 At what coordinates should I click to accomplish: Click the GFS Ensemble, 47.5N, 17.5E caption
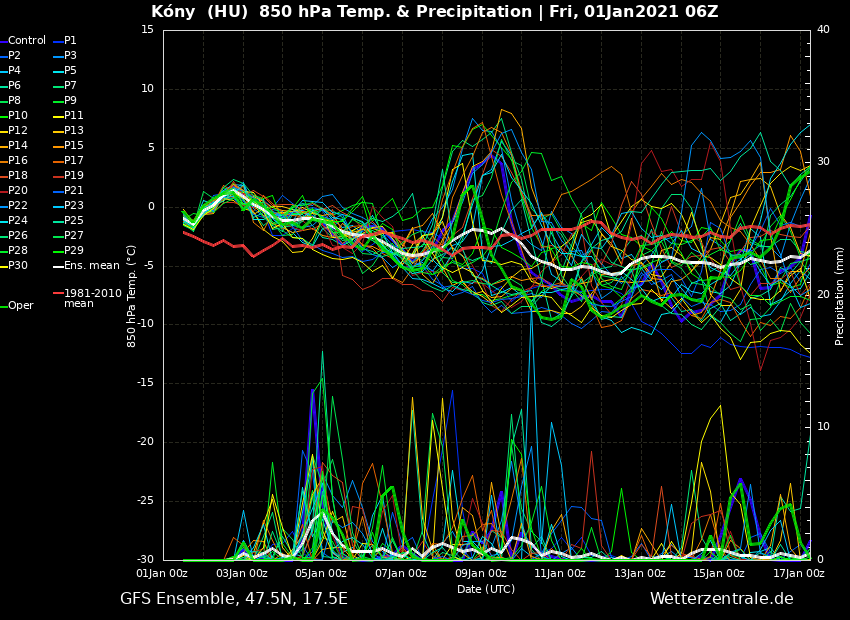234,599
